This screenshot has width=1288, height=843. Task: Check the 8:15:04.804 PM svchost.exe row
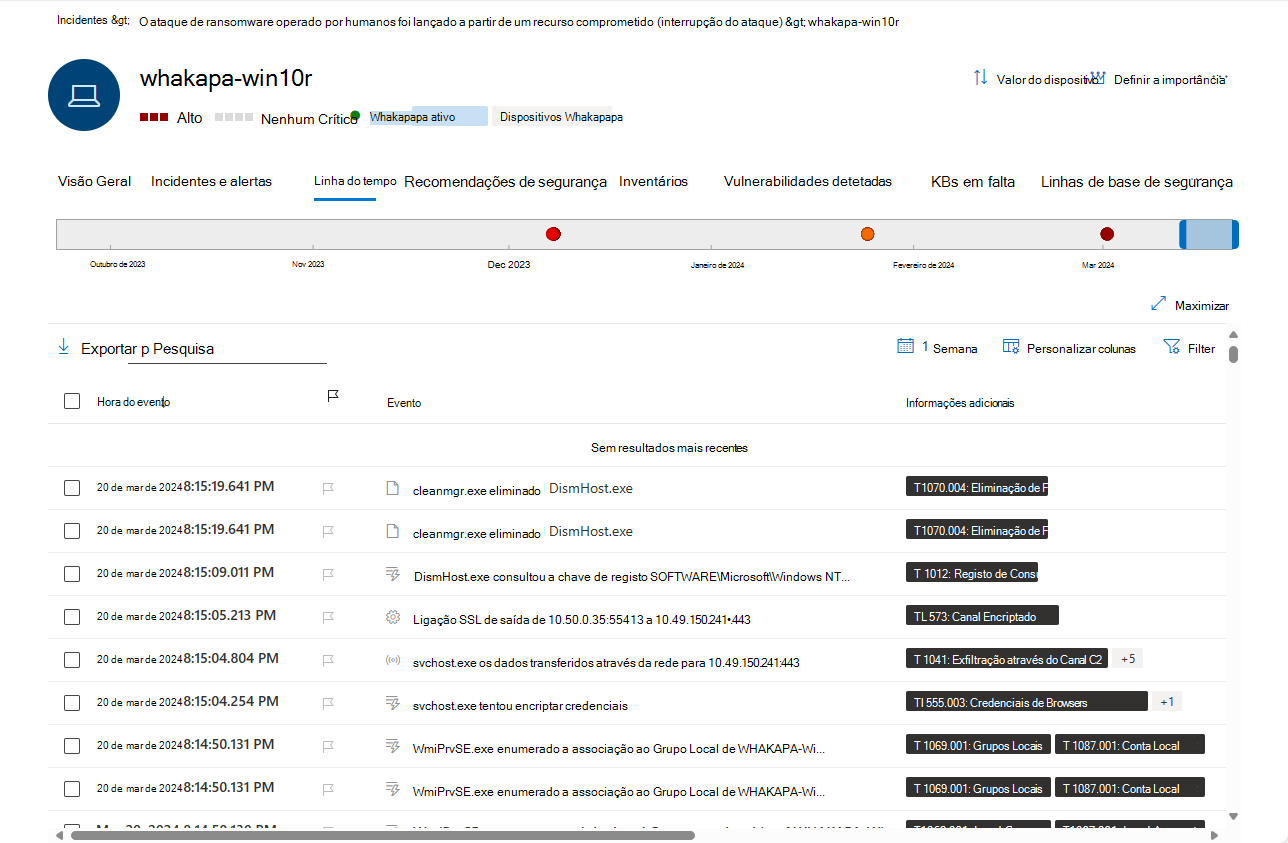72,660
